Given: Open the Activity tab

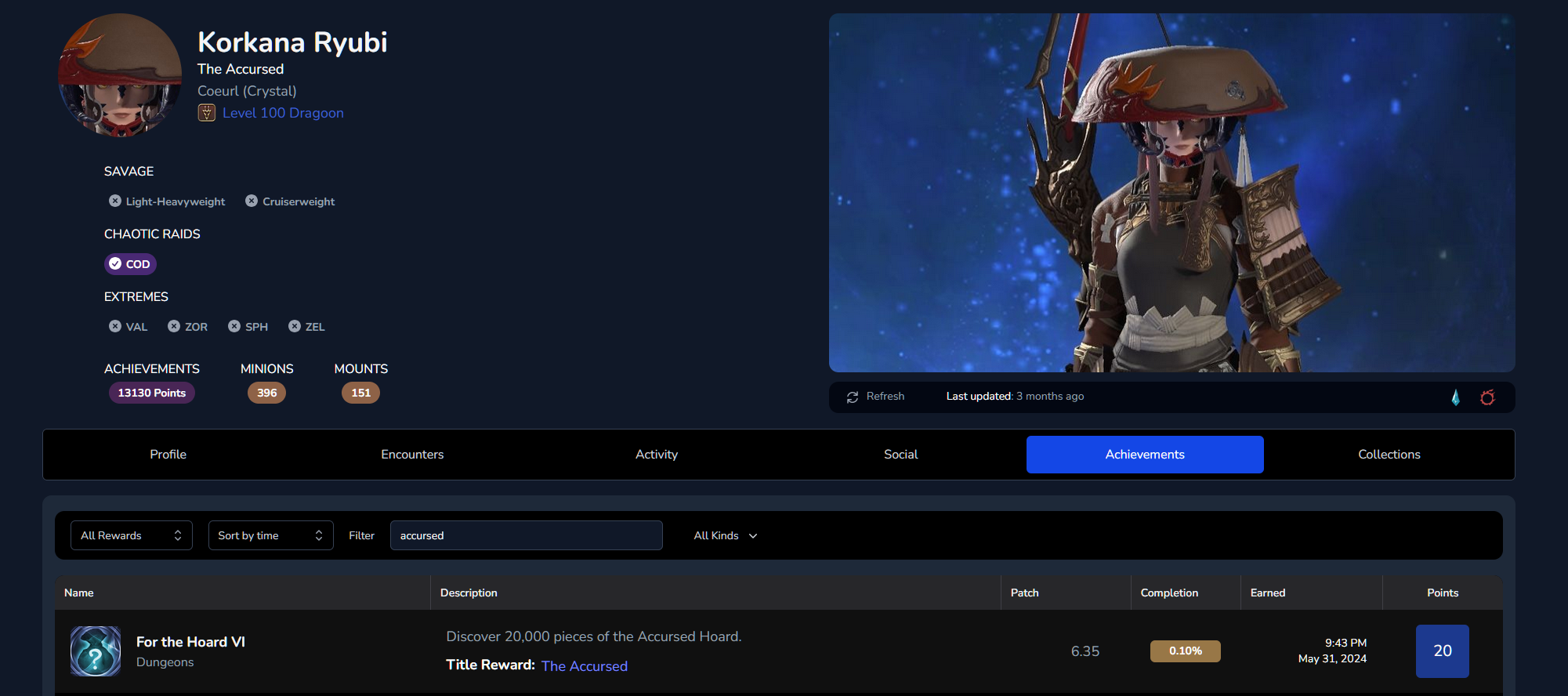Looking at the screenshot, I should pos(657,455).
